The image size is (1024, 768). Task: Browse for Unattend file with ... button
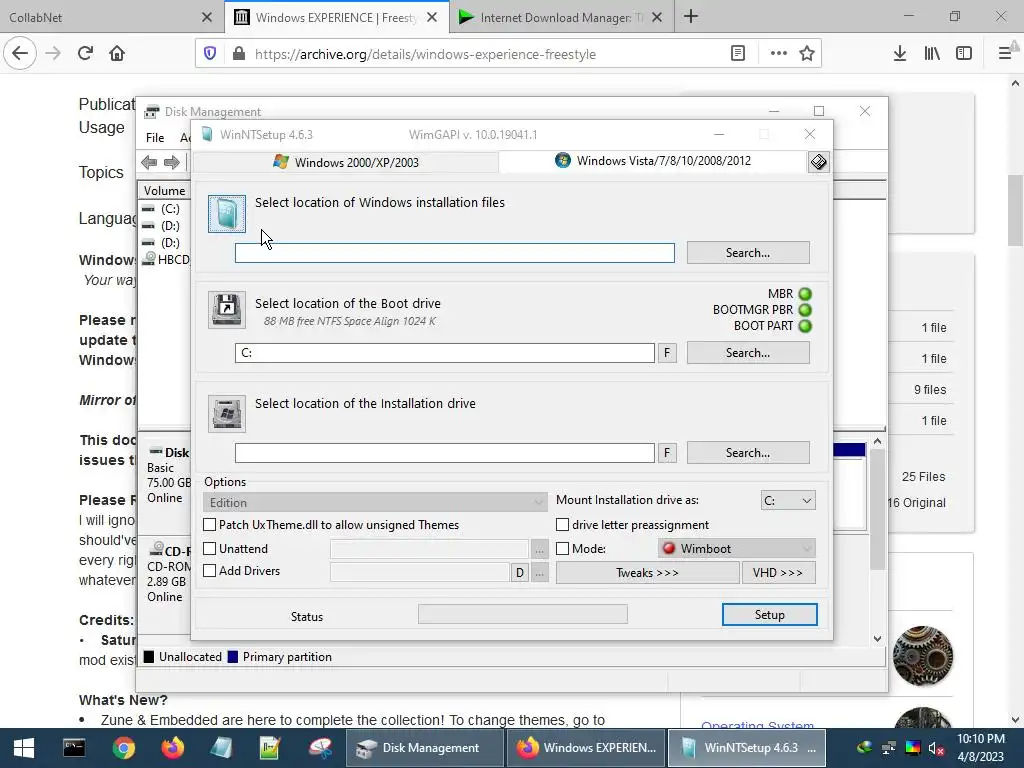coord(539,549)
